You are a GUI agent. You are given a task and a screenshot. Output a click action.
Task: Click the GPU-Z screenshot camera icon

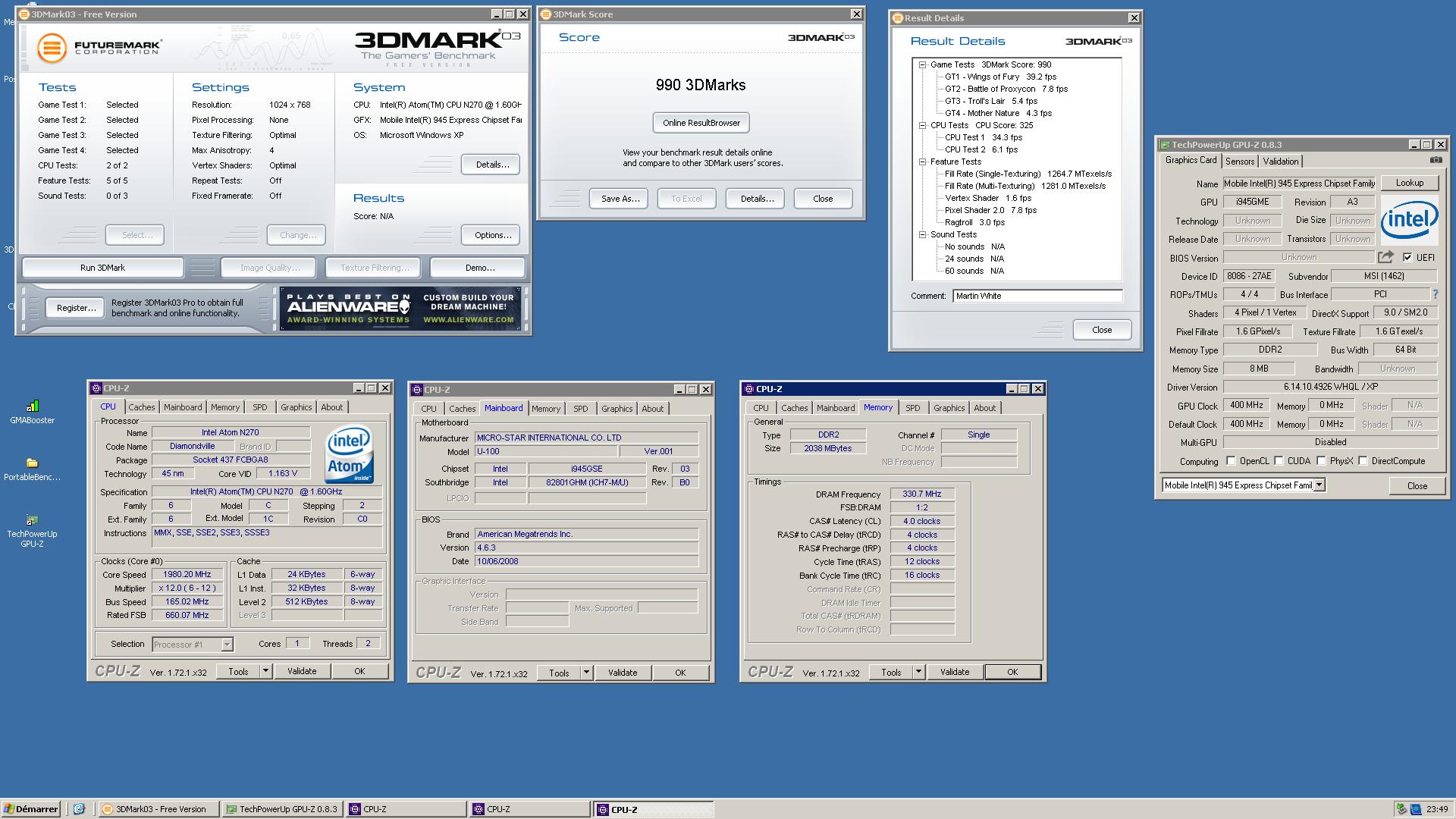tap(1436, 160)
